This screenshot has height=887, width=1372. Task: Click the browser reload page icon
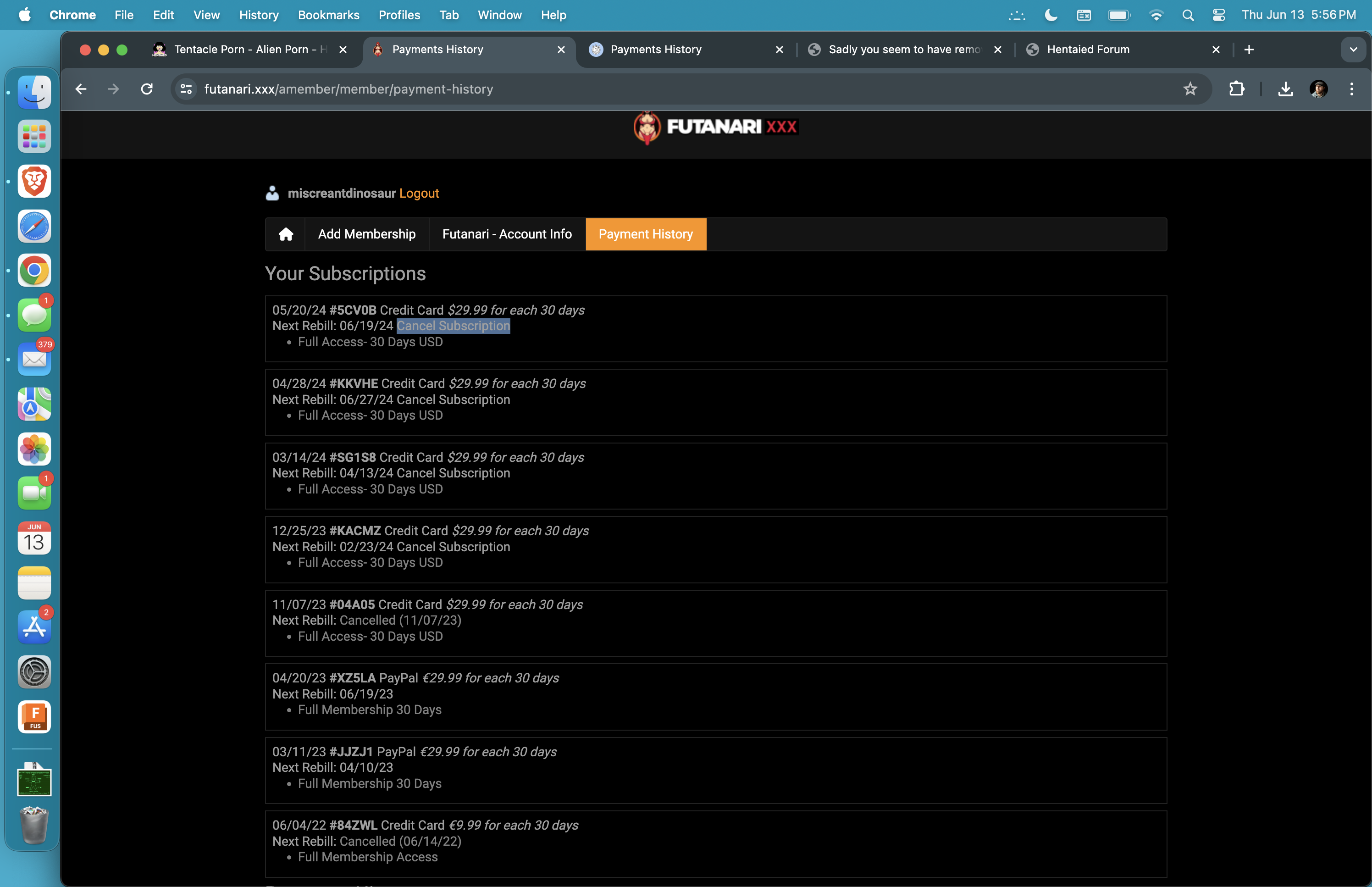click(147, 89)
